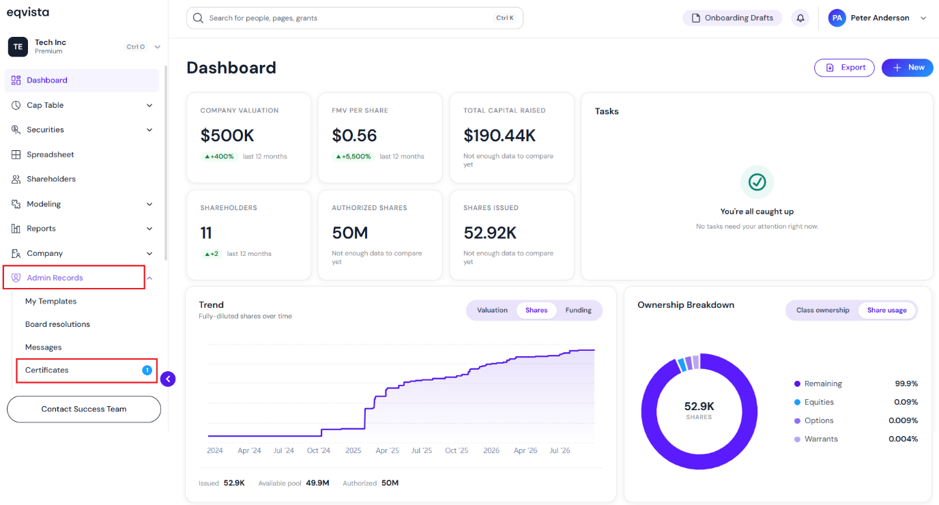939x505 pixels.
Task: Click the green checkmark in Tasks
Action: point(757,182)
